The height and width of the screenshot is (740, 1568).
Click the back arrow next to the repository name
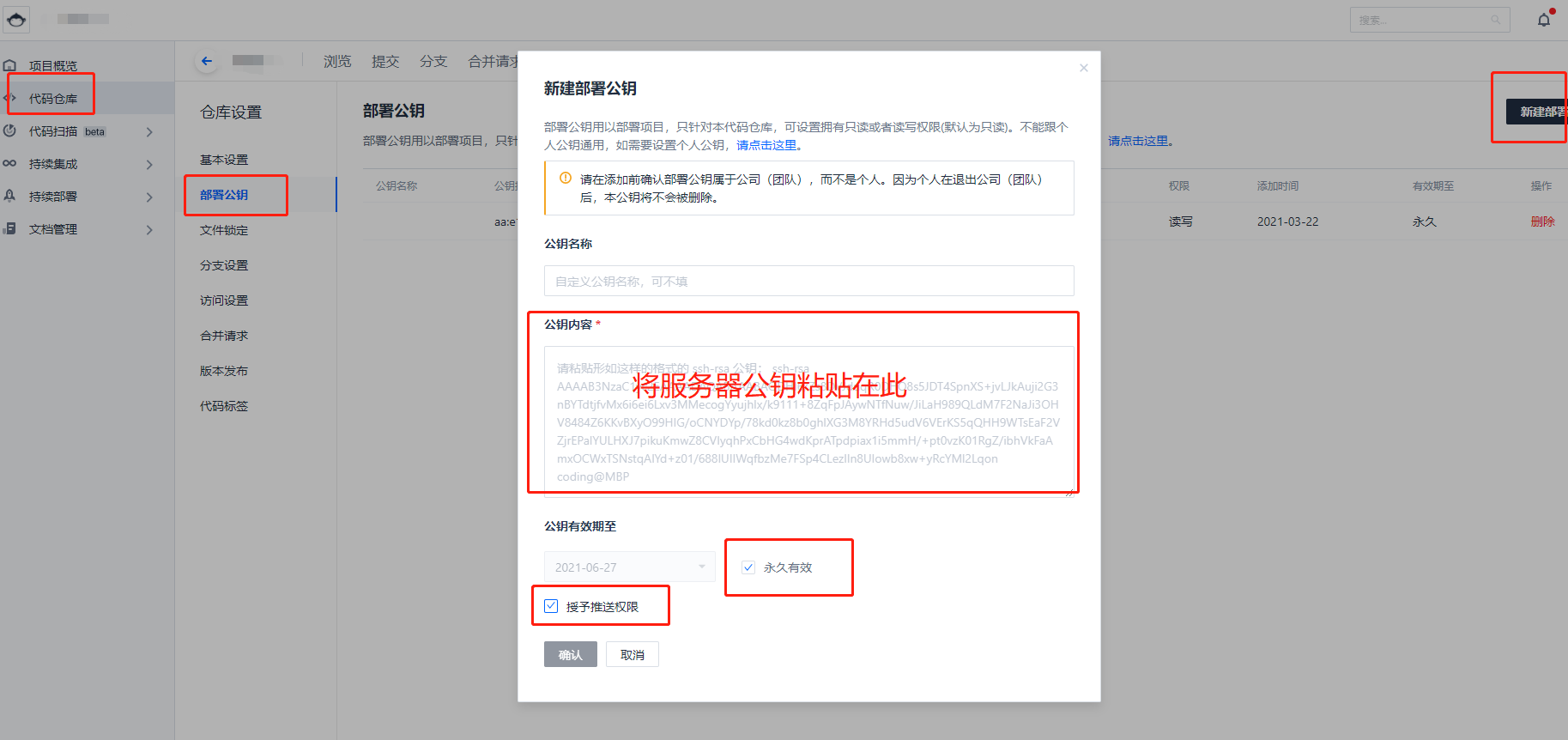click(x=206, y=61)
